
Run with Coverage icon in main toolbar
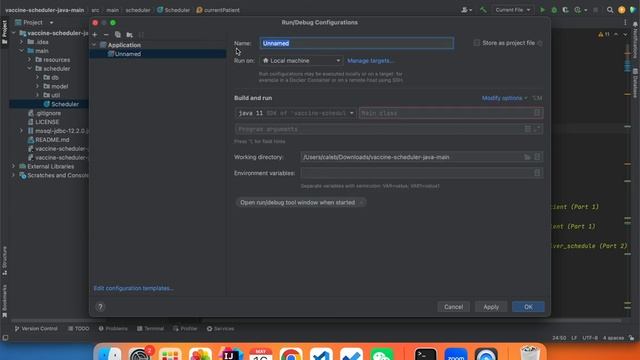[565, 10]
